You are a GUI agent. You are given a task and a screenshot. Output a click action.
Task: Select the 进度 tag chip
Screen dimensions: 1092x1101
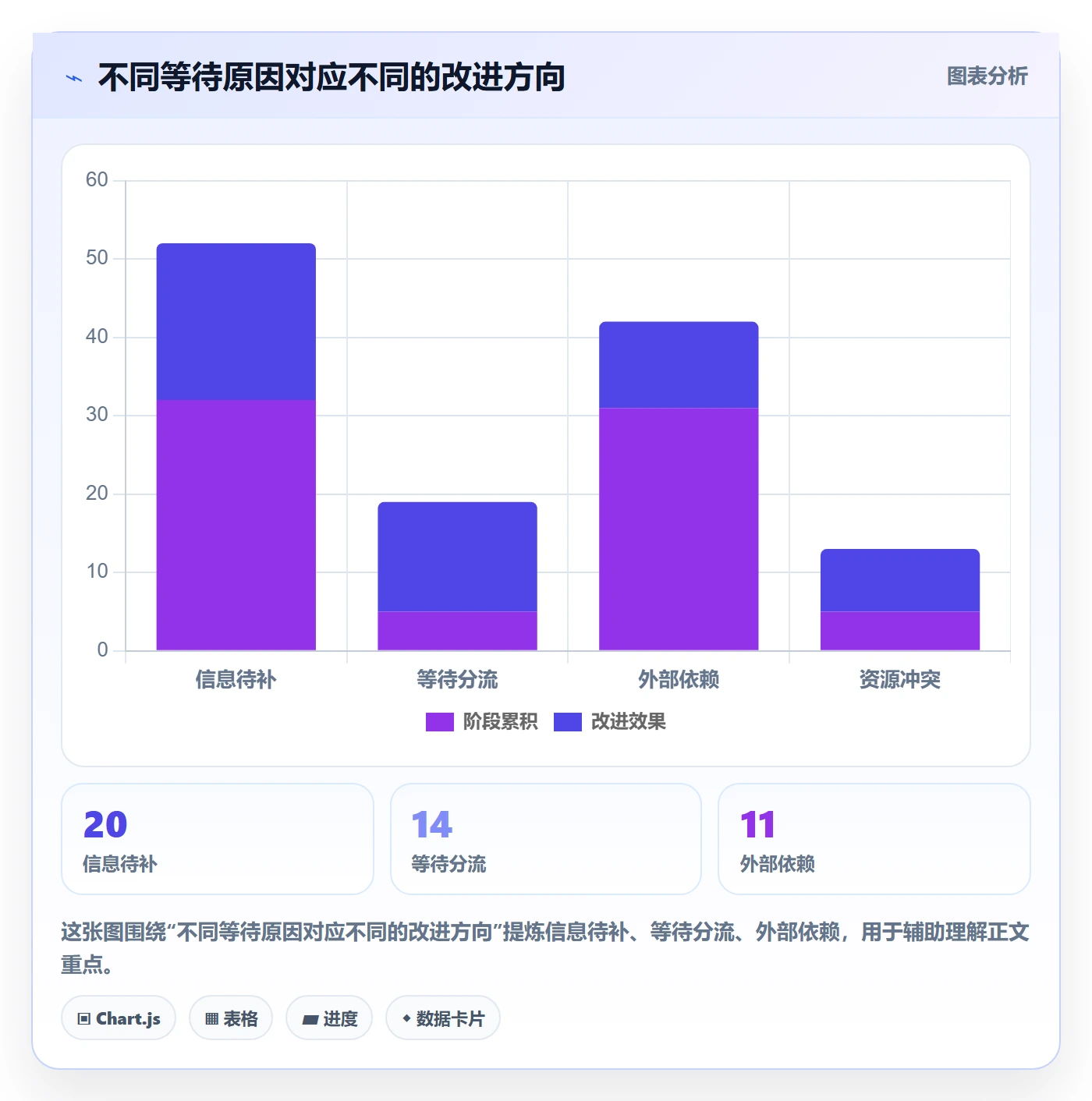(x=329, y=1018)
